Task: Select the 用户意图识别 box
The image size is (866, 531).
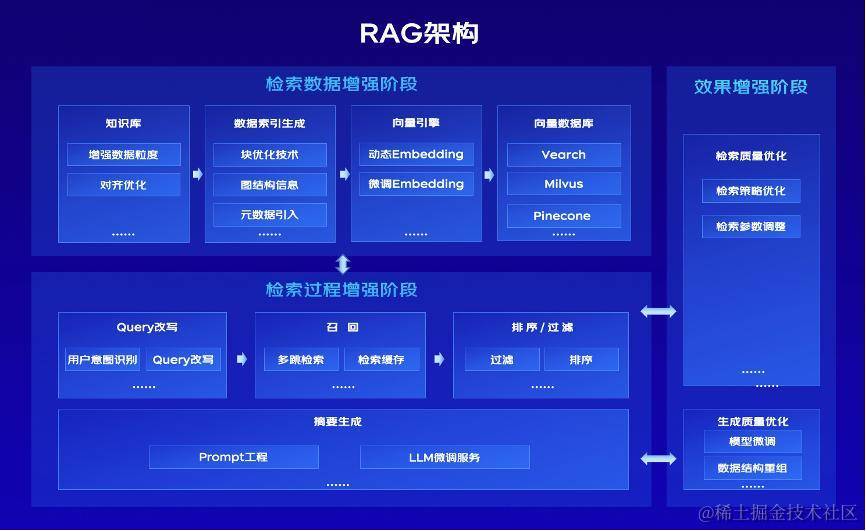Action: 102,360
